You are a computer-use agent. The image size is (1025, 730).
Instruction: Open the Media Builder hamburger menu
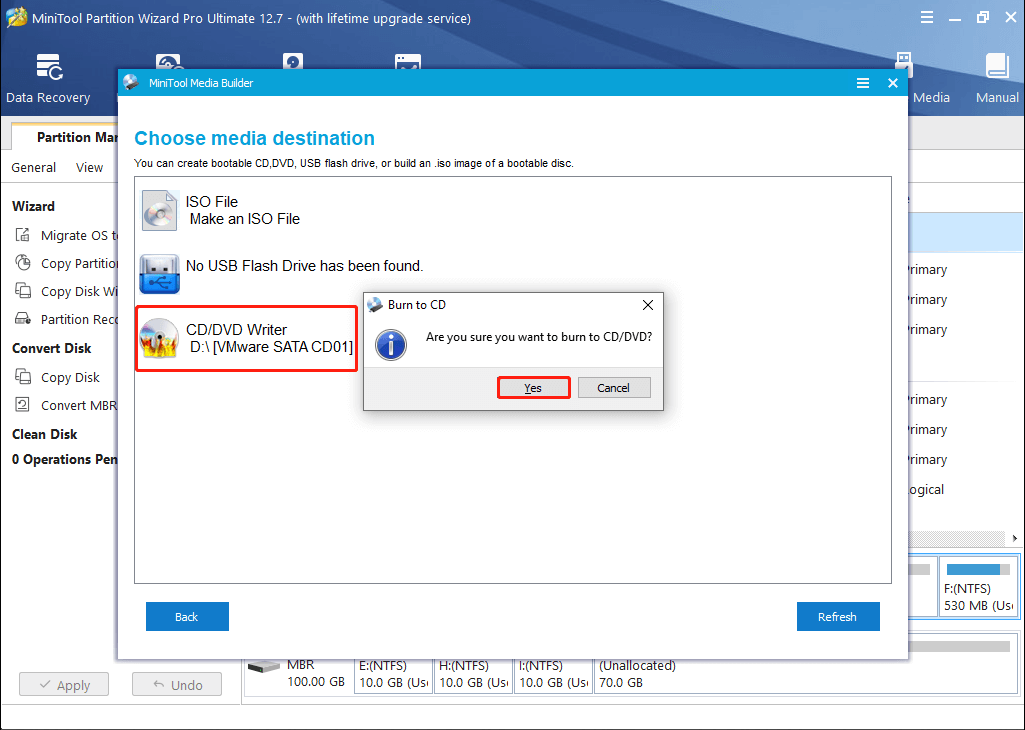click(863, 83)
